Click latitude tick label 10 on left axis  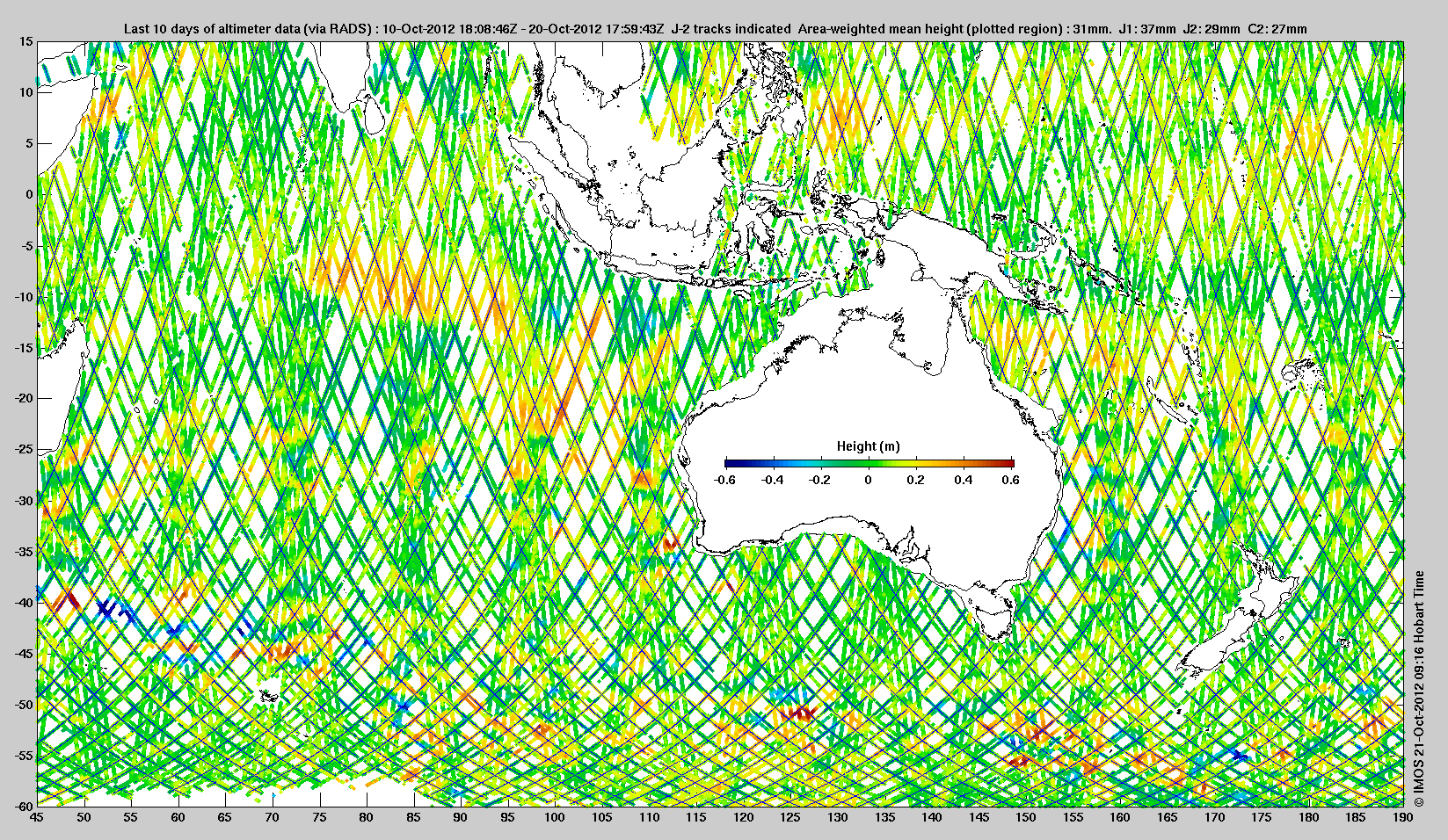tap(26, 92)
